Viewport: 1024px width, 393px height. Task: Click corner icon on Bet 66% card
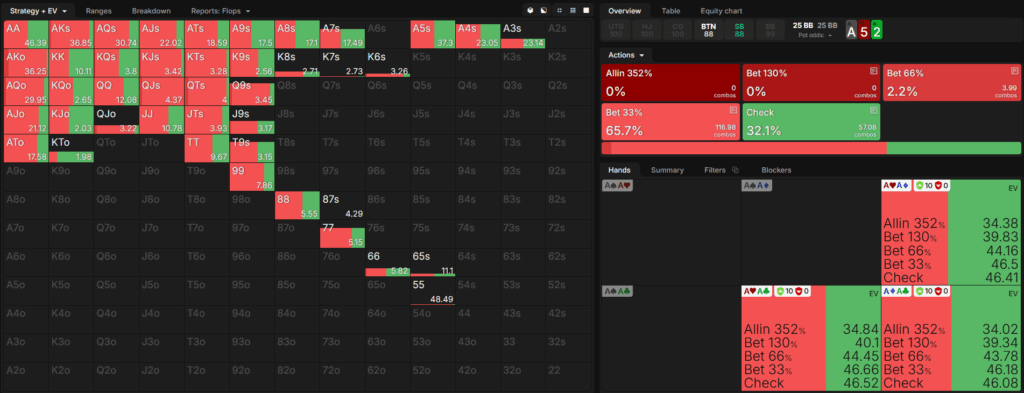(1014, 70)
